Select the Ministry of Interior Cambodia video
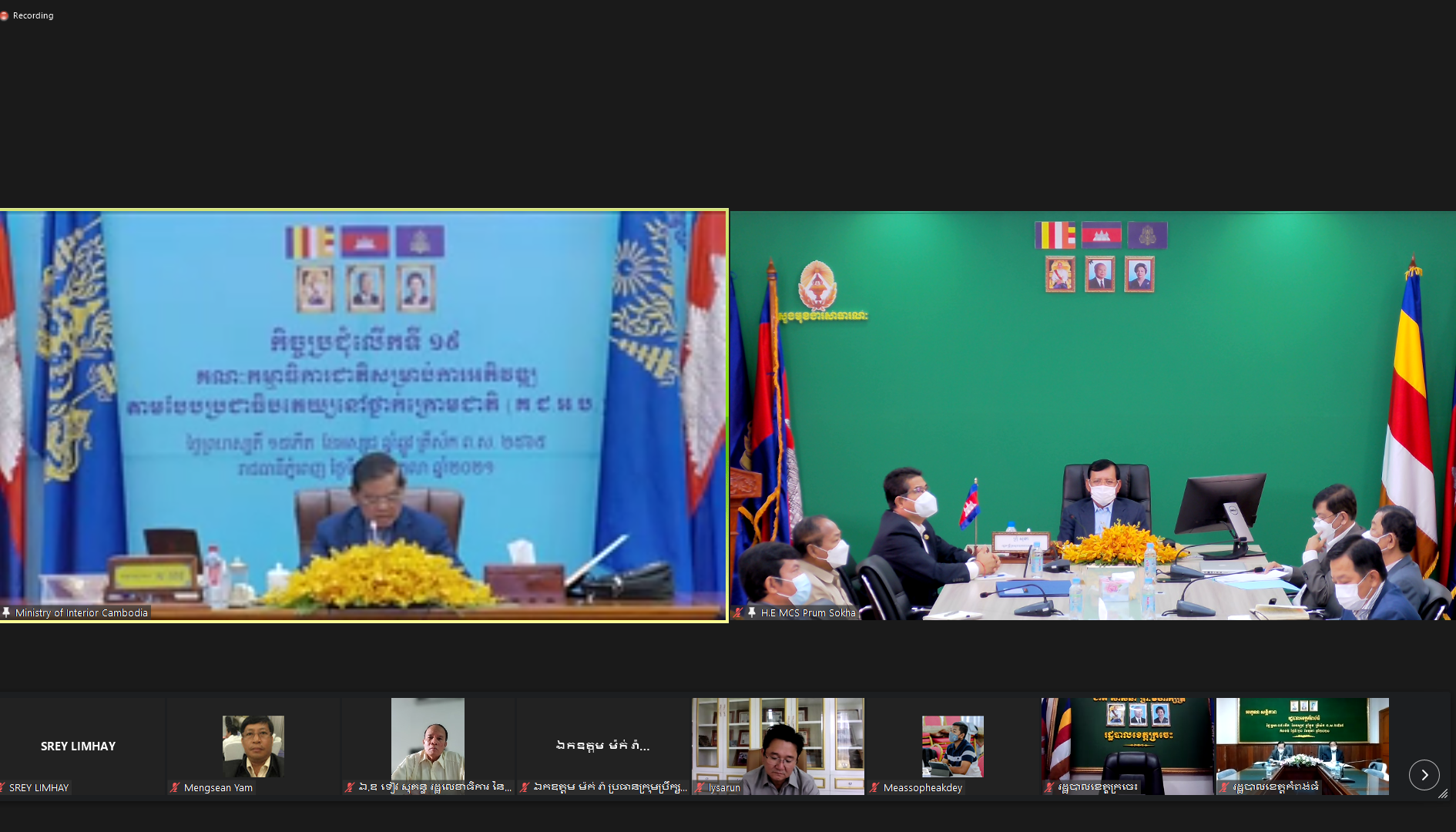This screenshot has width=1456, height=832. (x=363, y=416)
